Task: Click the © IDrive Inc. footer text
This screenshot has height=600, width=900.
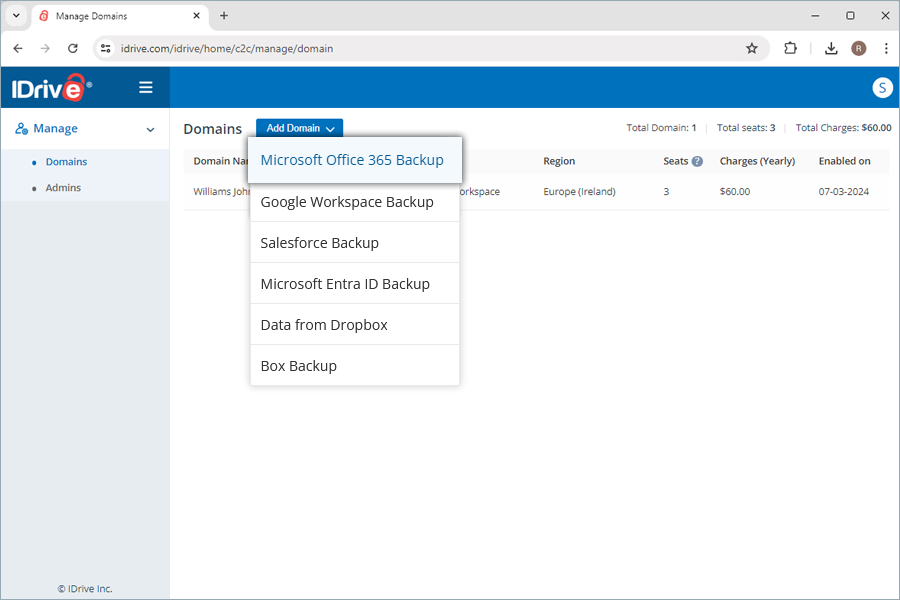Action: pos(85,589)
